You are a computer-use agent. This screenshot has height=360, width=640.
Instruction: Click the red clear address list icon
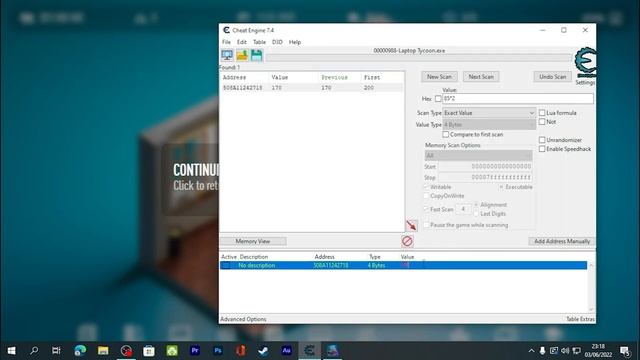click(407, 241)
